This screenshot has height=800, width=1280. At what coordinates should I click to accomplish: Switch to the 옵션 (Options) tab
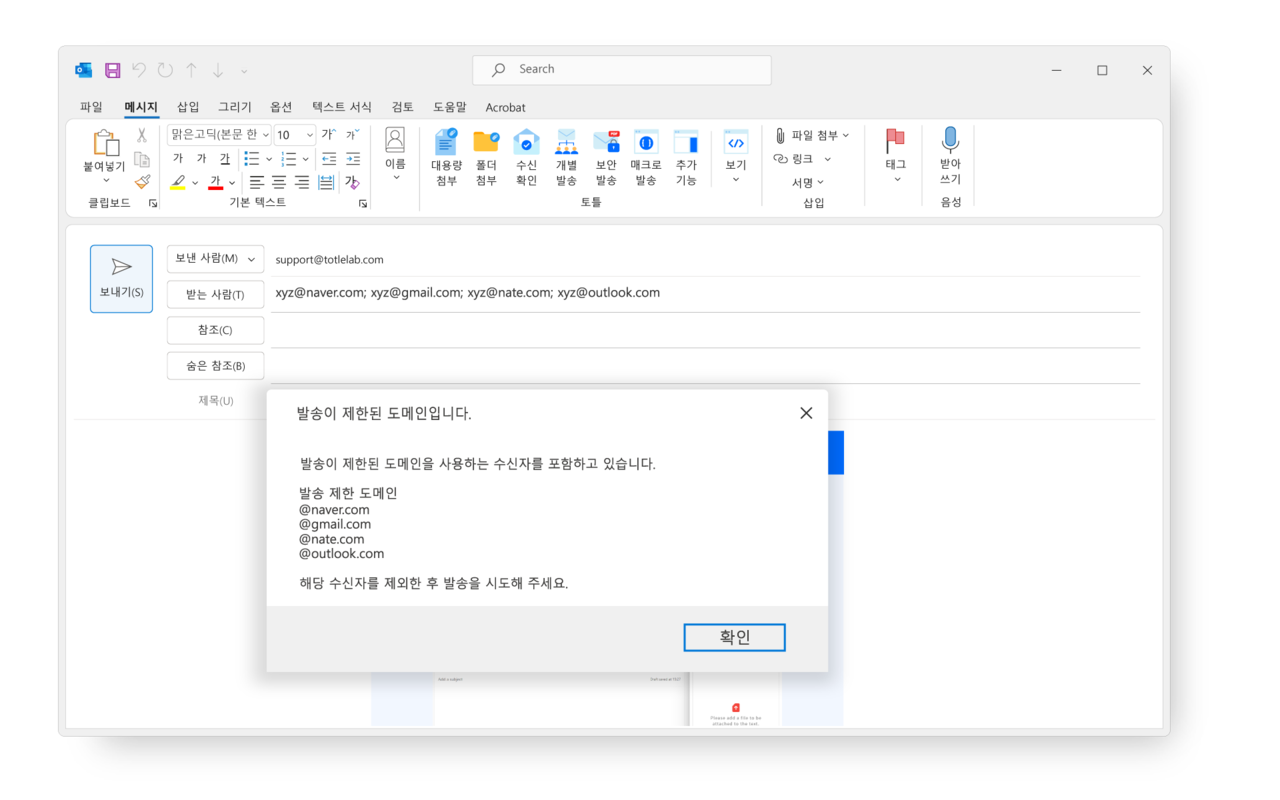tap(281, 107)
